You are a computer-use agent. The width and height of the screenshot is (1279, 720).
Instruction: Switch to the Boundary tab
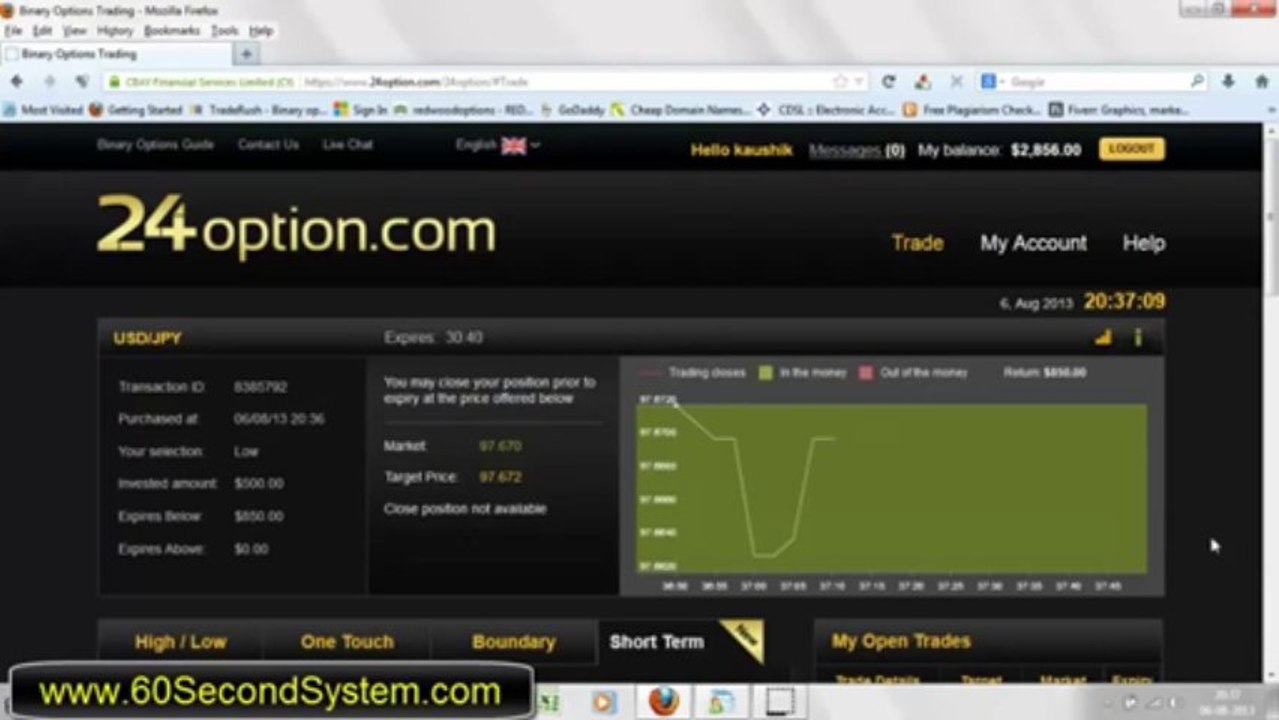(513, 642)
